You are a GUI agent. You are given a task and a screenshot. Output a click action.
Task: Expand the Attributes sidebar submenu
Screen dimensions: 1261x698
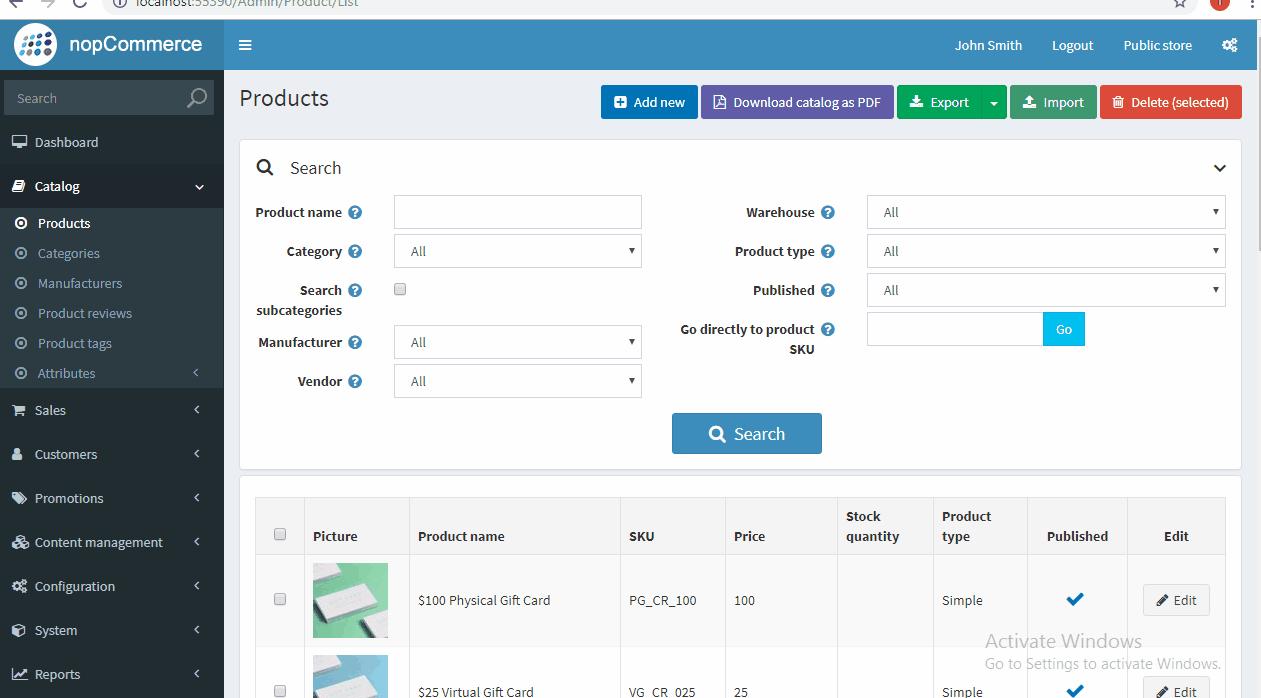coord(69,373)
